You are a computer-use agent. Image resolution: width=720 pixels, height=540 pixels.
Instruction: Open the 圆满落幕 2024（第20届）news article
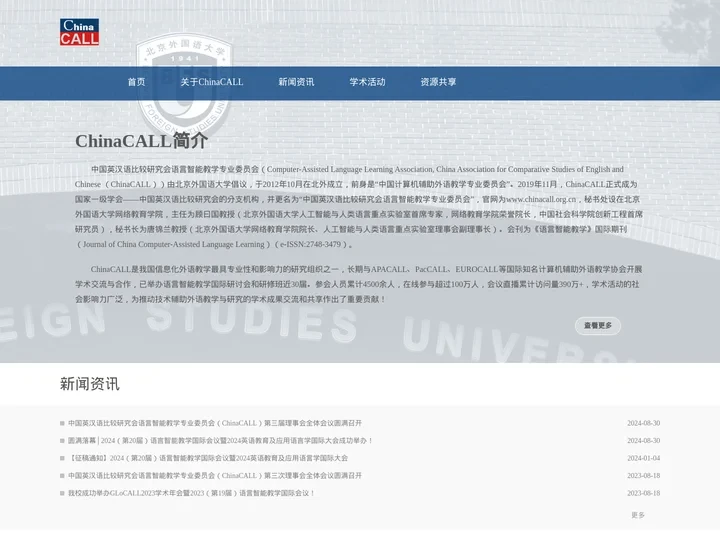(x=219, y=440)
